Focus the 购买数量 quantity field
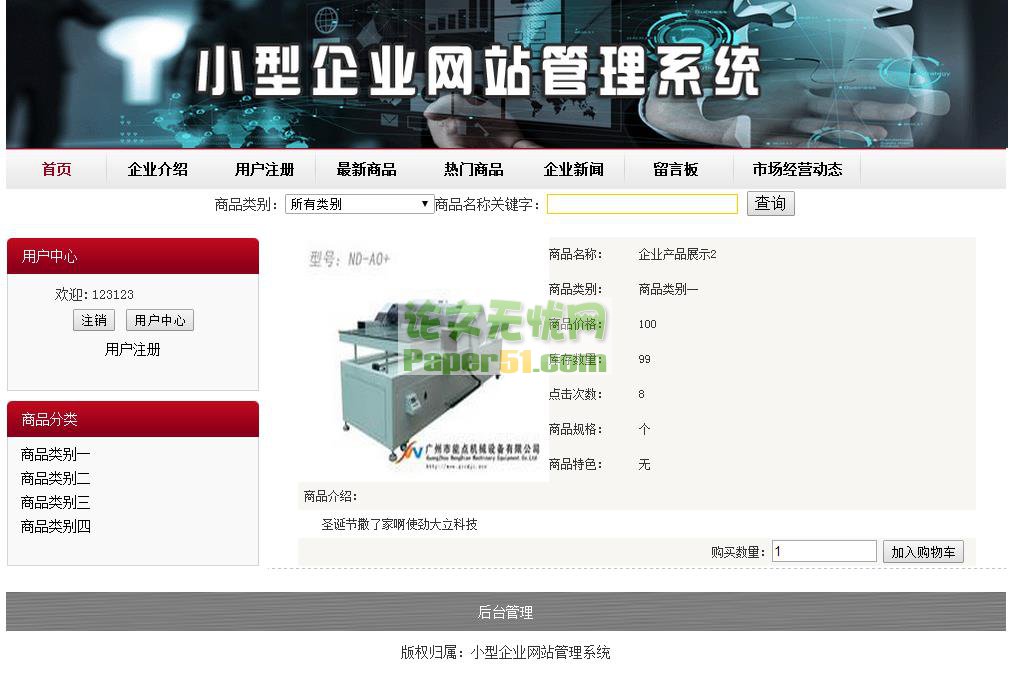1010x673 pixels. 824,551
